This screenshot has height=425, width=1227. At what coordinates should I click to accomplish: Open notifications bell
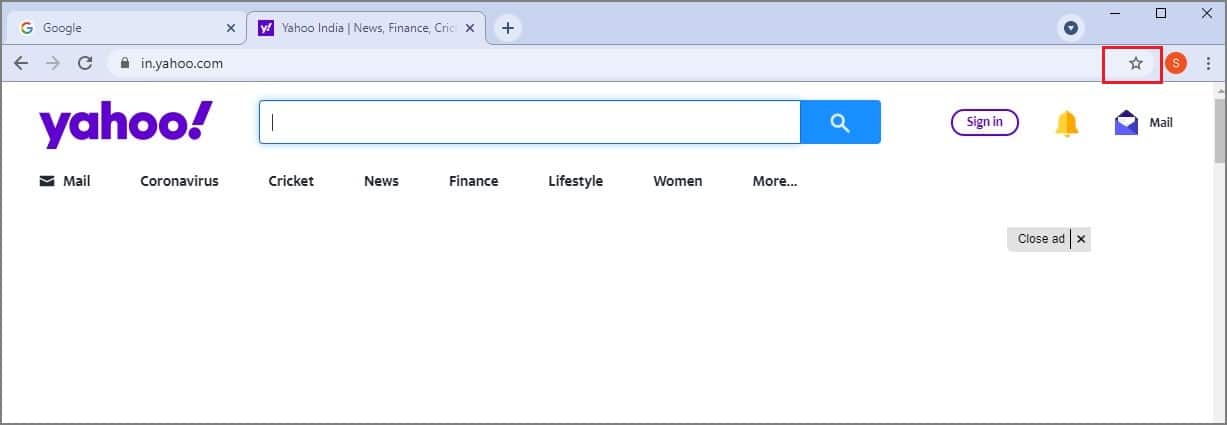tap(1067, 123)
